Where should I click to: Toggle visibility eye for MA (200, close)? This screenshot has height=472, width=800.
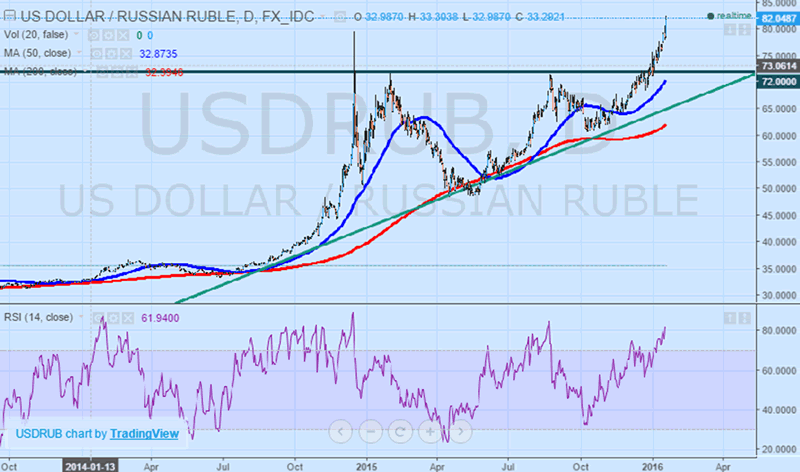(x=103, y=72)
